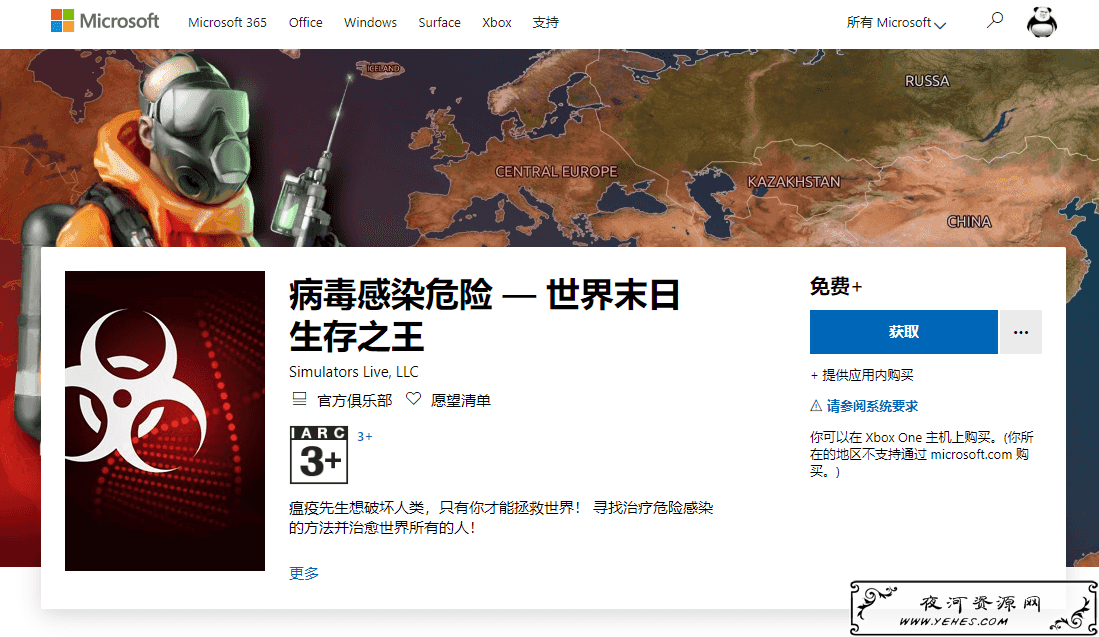1099x637 pixels.
Task: Open the 支持 support menu item
Action: click(545, 22)
